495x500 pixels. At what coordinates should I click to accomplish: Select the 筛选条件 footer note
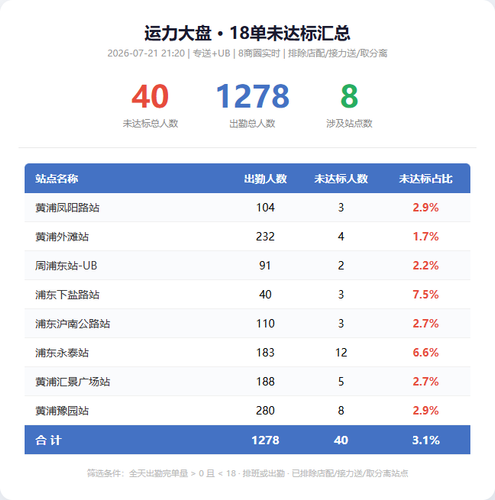pyautogui.click(x=248, y=473)
